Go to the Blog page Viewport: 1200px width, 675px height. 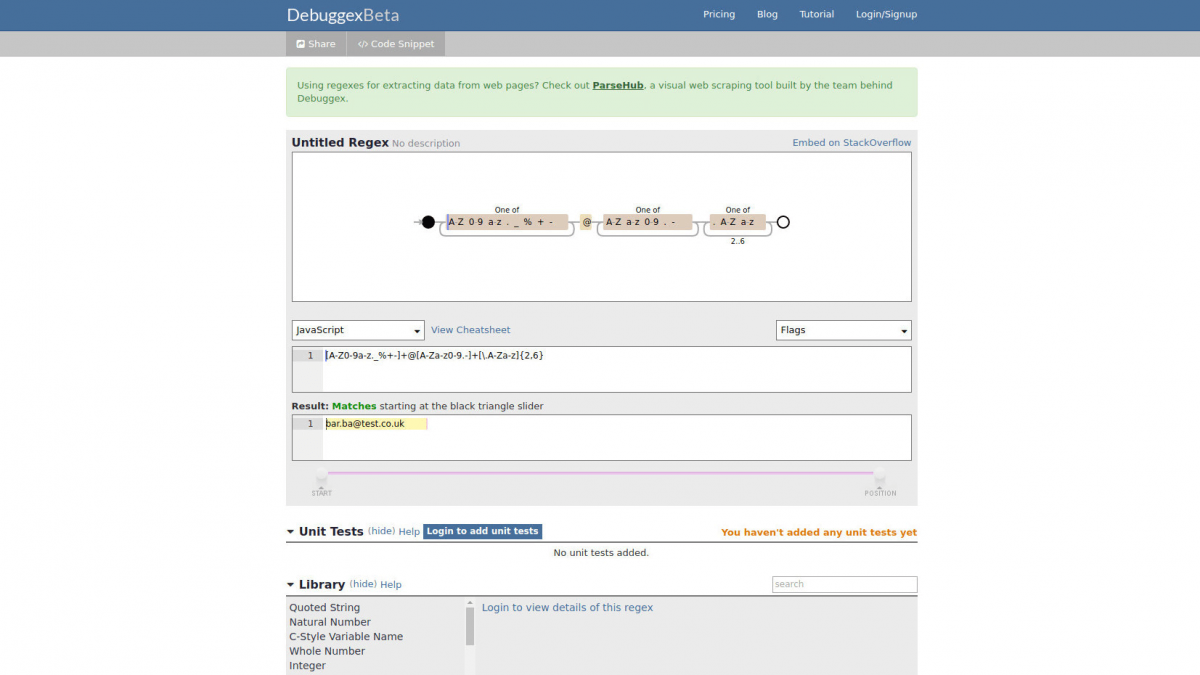click(x=767, y=15)
